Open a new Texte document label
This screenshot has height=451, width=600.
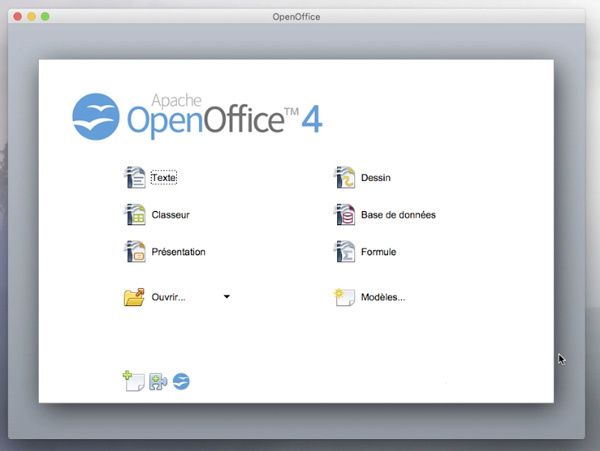click(x=164, y=177)
